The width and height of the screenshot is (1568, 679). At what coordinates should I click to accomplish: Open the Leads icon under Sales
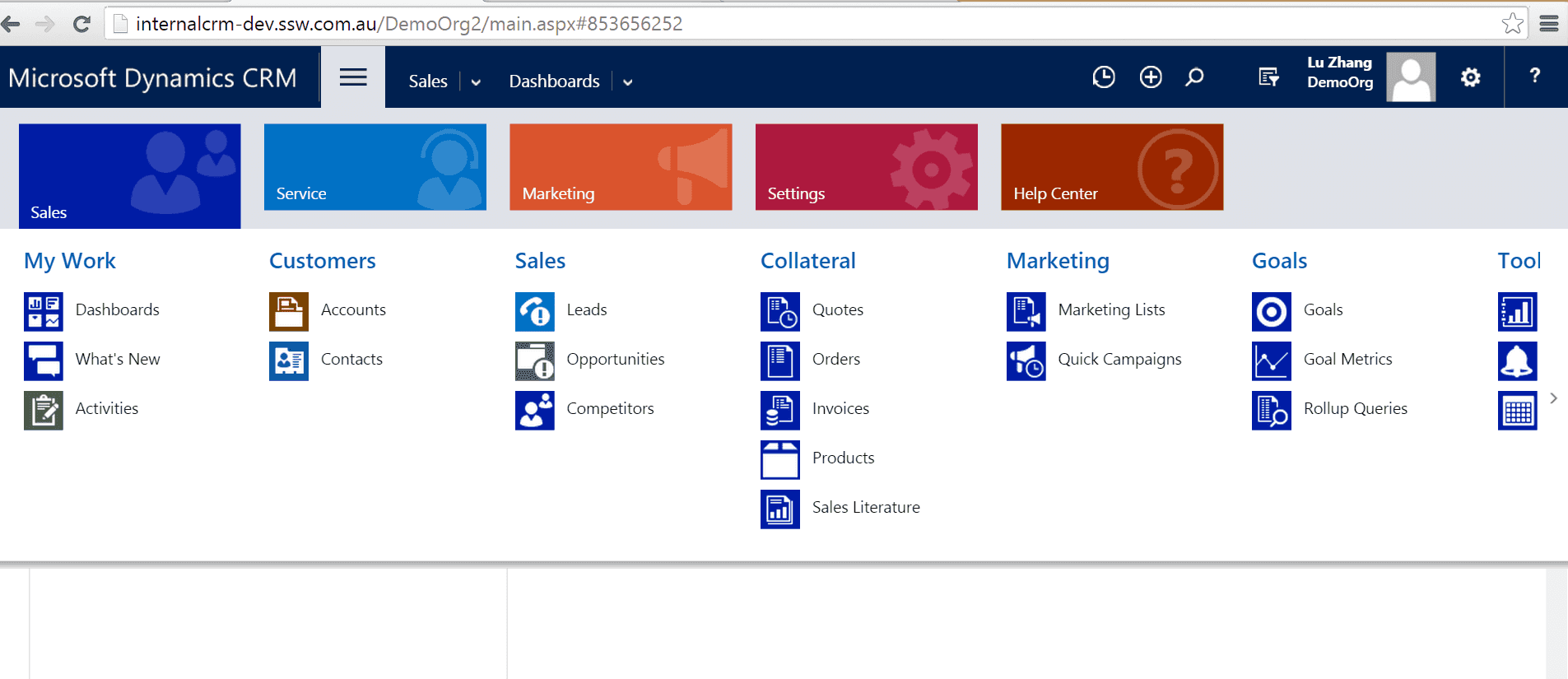[534, 311]
